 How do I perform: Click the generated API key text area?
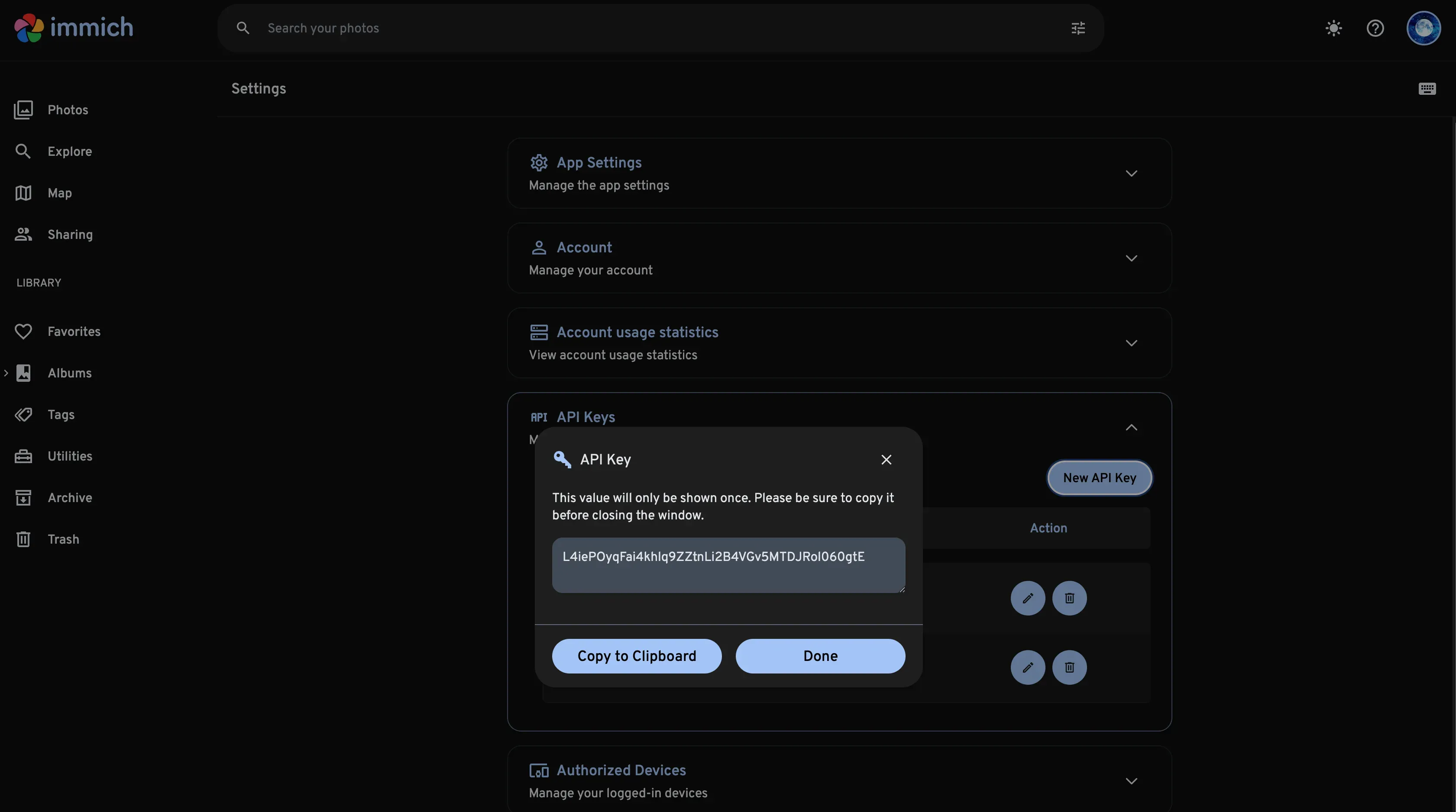pos(728,565)
